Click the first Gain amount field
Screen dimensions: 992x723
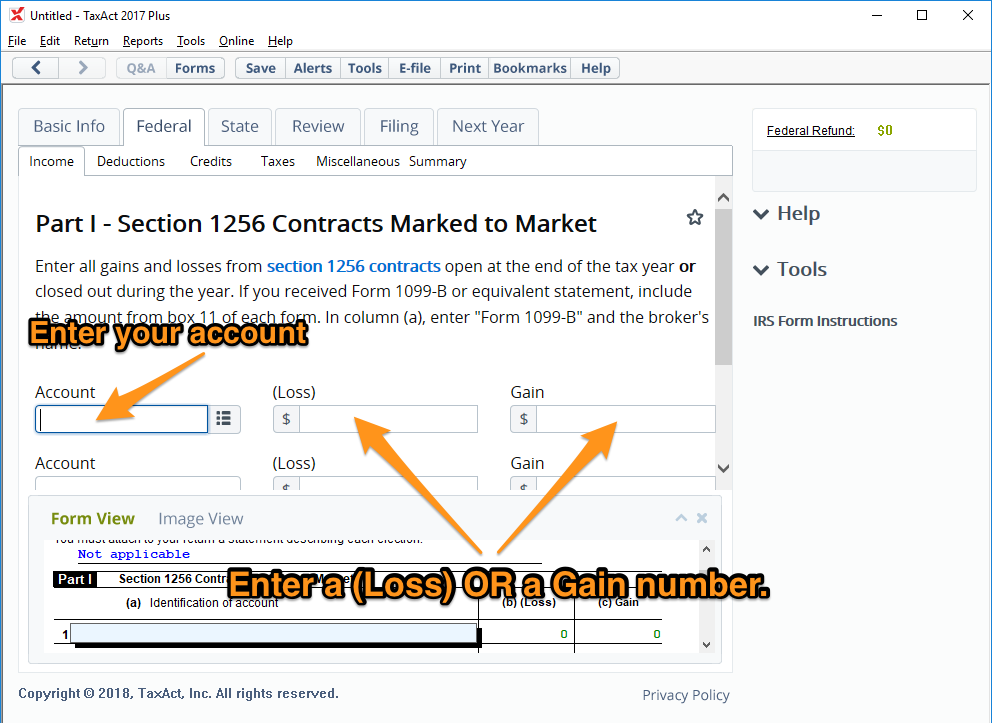point(625,419)
